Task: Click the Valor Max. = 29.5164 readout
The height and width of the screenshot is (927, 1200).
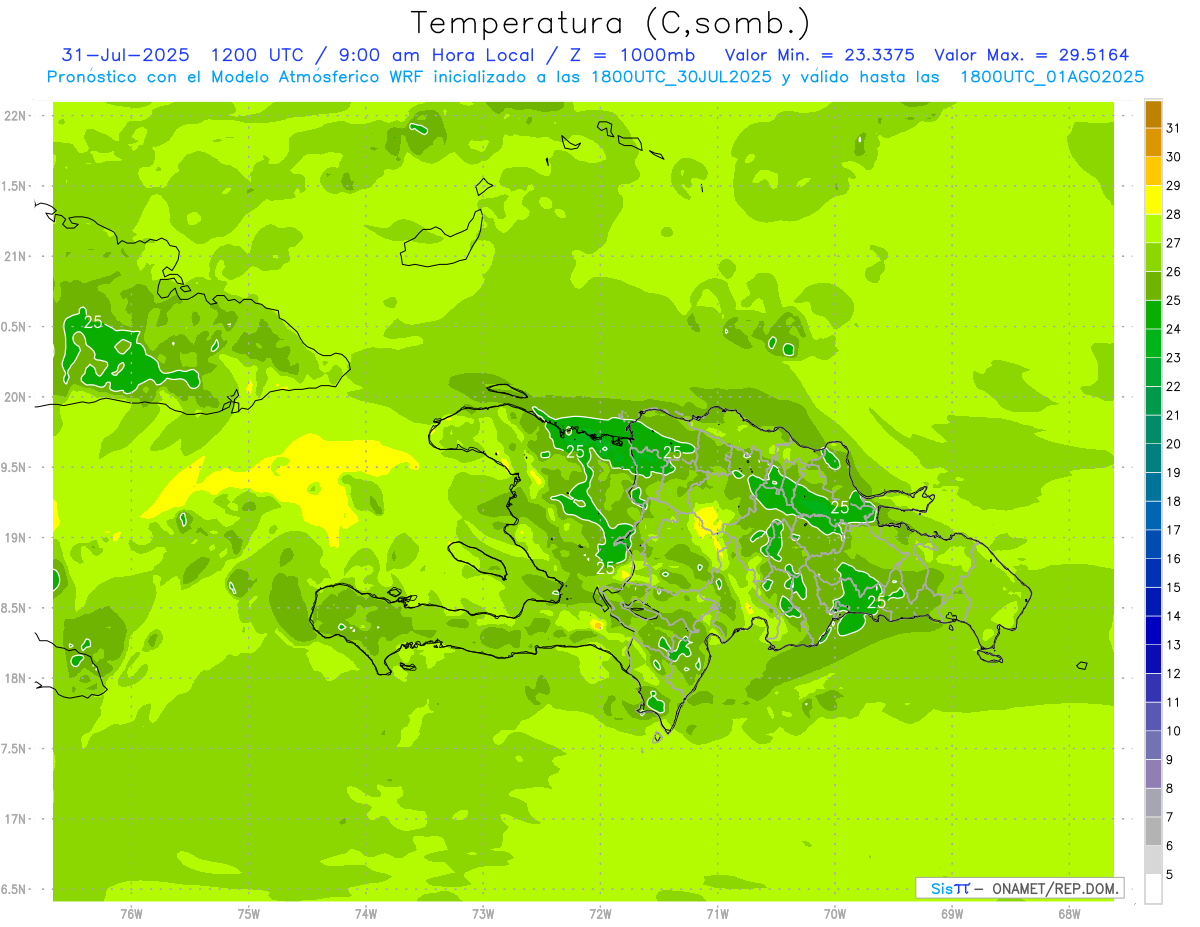Action: (1031, 55)
